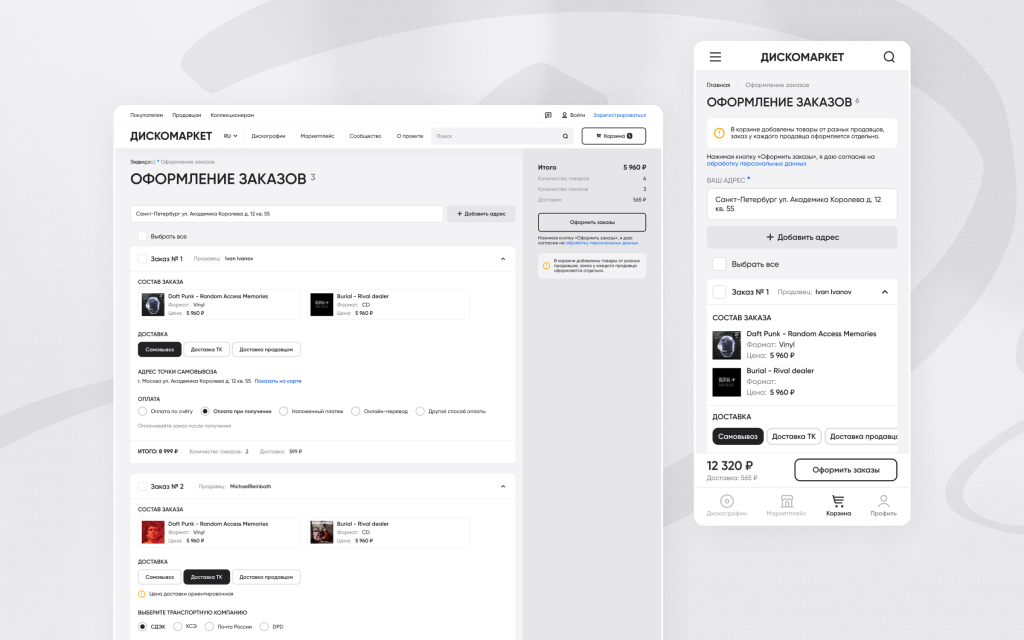Open red Daft Punk cover in Order 2
The width and height of the screenshot is (1024, 640).
click(x=153, y=532)
